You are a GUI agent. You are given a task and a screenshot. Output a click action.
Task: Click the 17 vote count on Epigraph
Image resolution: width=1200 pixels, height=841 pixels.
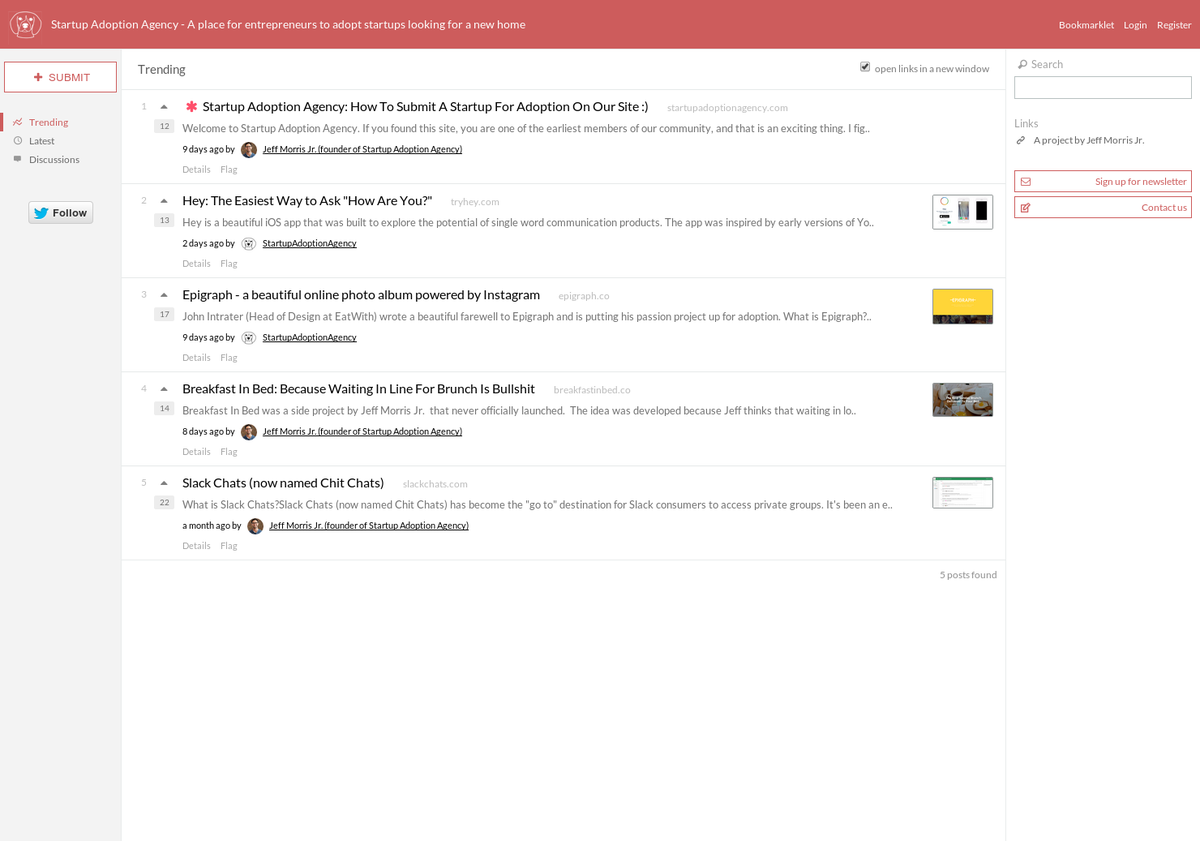click(164, 314)
